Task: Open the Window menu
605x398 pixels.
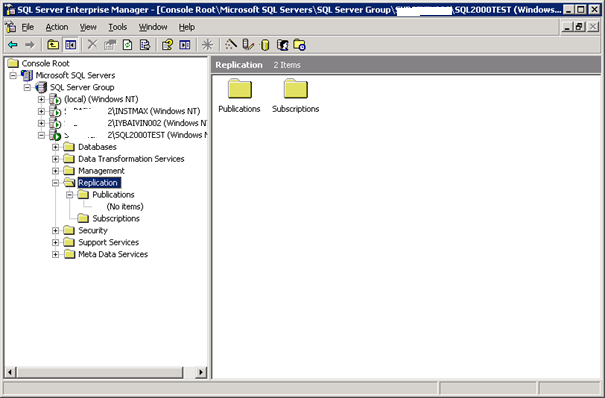Action: point(153,27)
